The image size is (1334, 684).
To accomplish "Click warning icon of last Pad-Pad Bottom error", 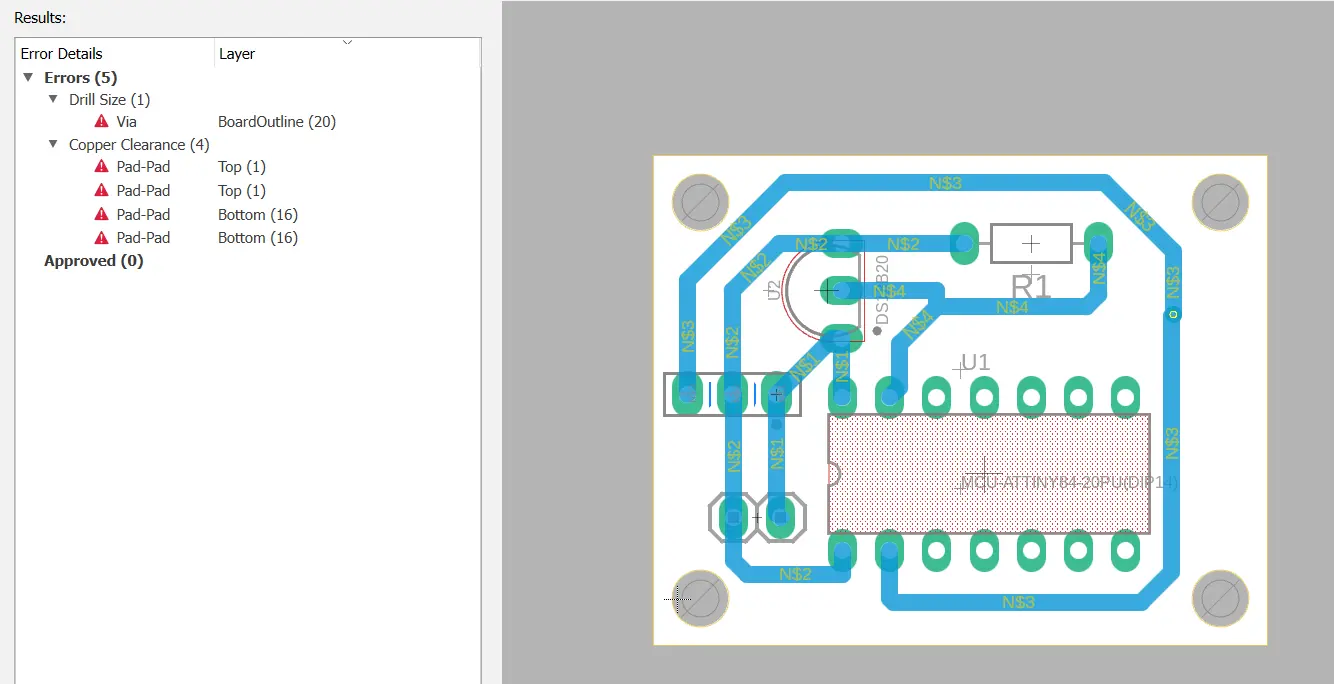I will pos(101,238).
